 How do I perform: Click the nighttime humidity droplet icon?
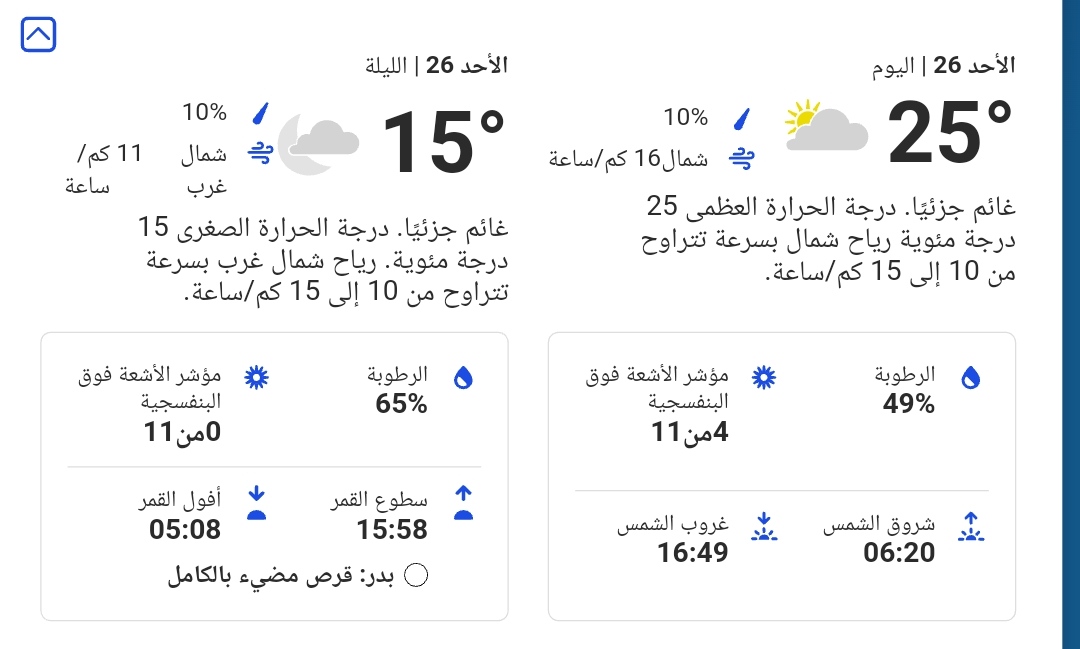463,378
